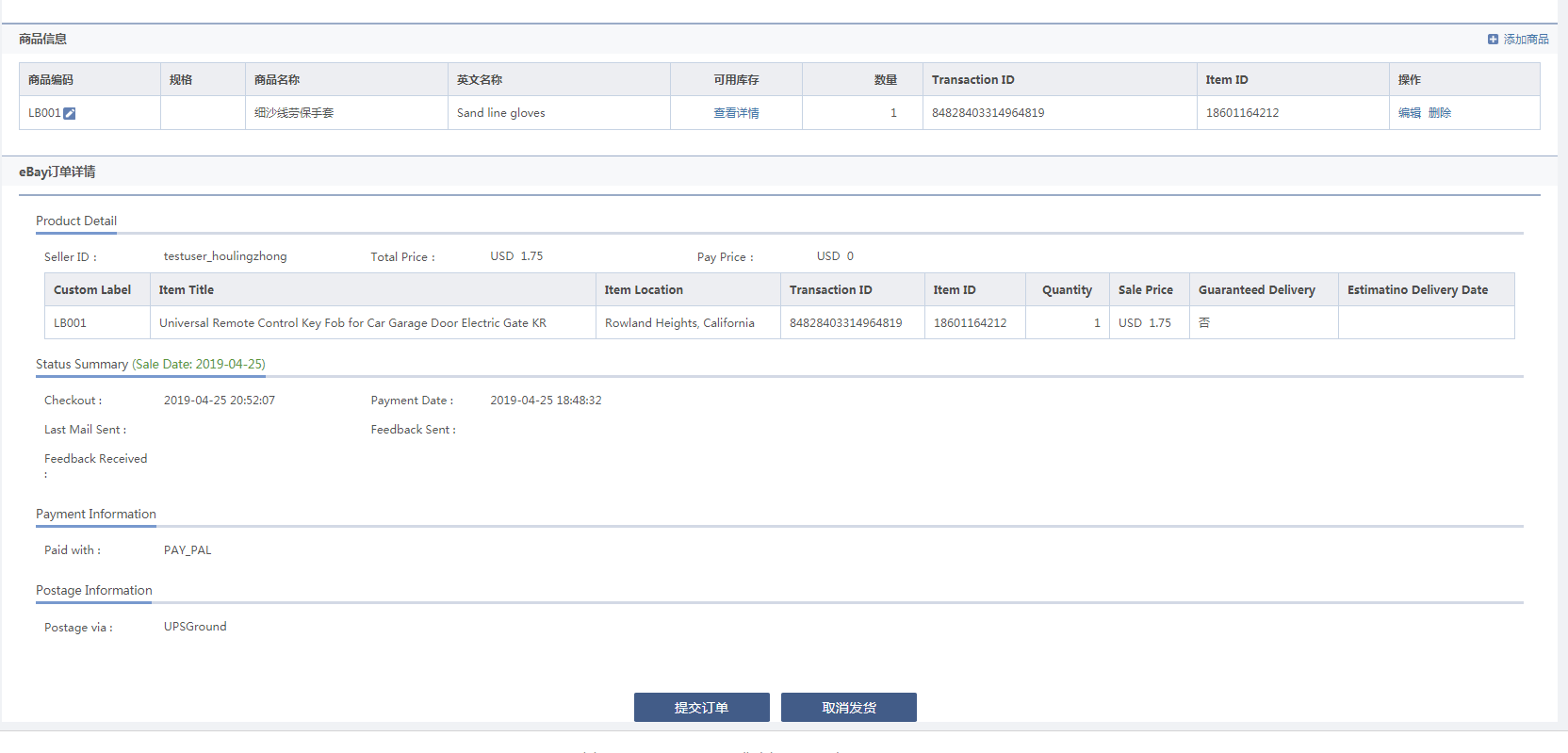Screen dimensions: 1568x753
Task: Click the edit icon next to LB001
Action: coord(69,113)
